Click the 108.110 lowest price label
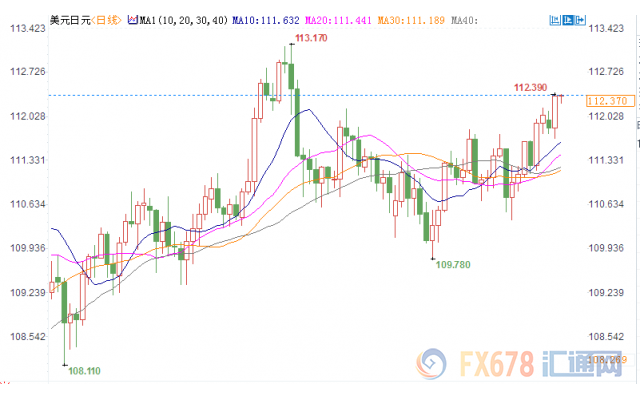640x400 pixels. (84, 371)
